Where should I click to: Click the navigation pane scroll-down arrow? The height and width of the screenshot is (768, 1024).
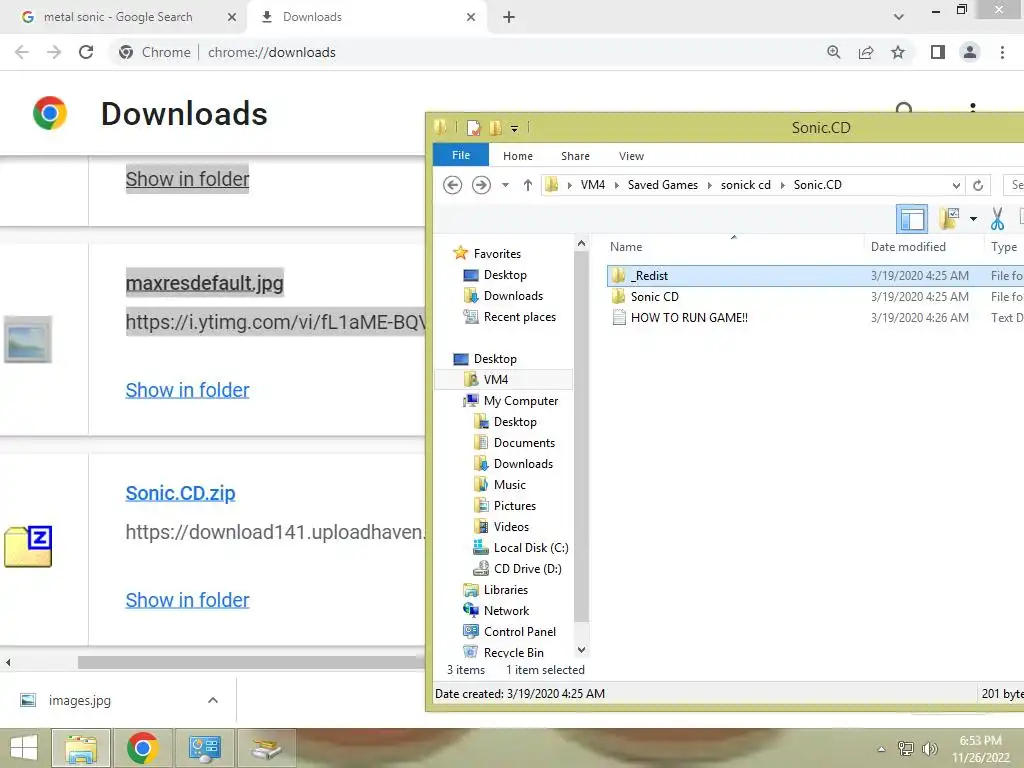click(581, 650)
